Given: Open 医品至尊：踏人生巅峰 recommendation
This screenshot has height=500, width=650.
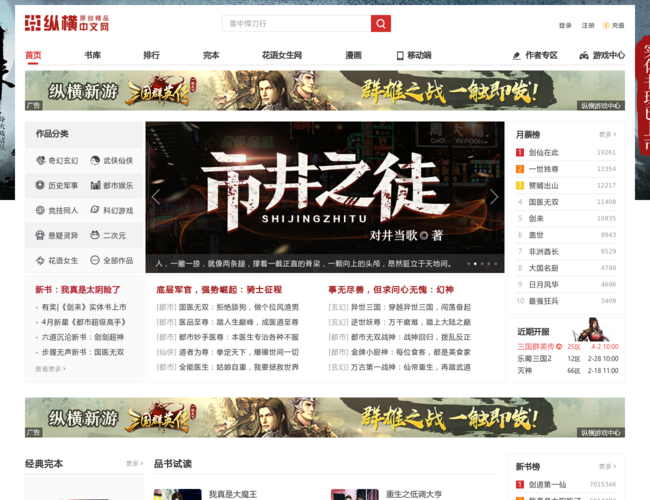Looking at the screenshot, I should pyautogui.click(x=238, y=322).
